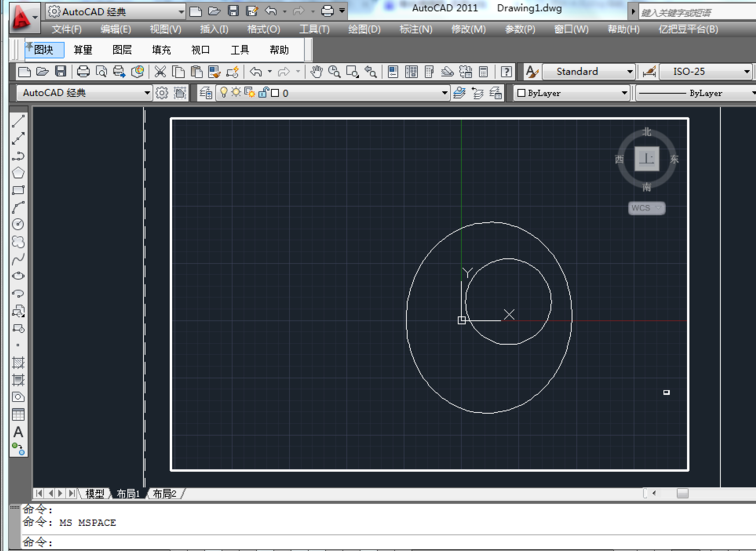Click the Zoom Realtime magnifier icon

click(334, 72)
